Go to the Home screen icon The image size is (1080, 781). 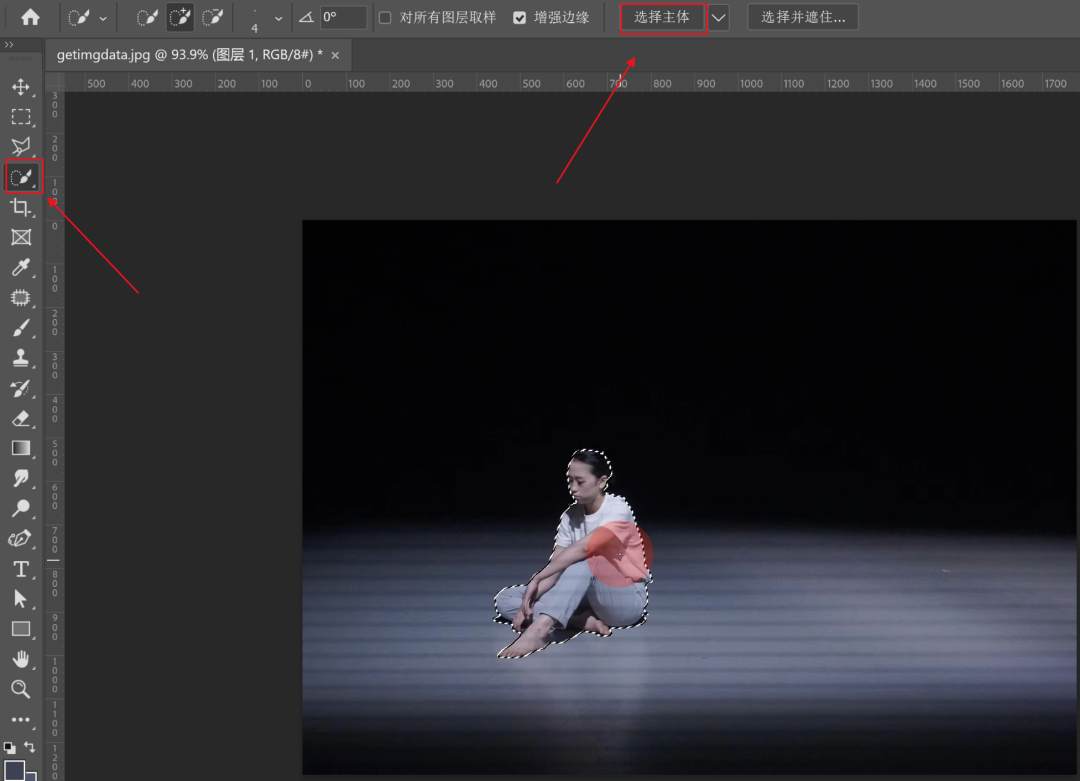pos(30,17)
